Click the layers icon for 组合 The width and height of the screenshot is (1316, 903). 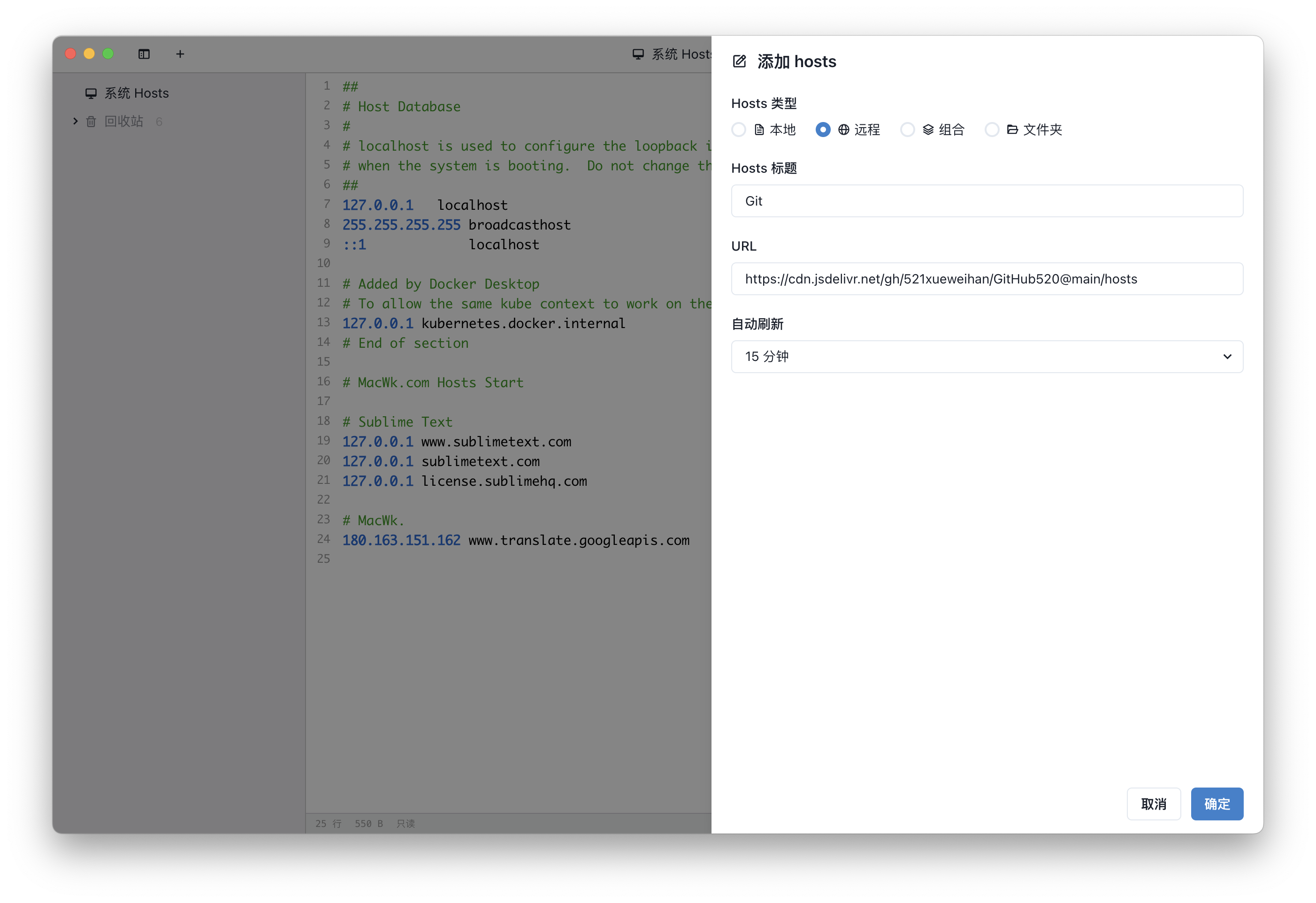(x=928, y=130)
